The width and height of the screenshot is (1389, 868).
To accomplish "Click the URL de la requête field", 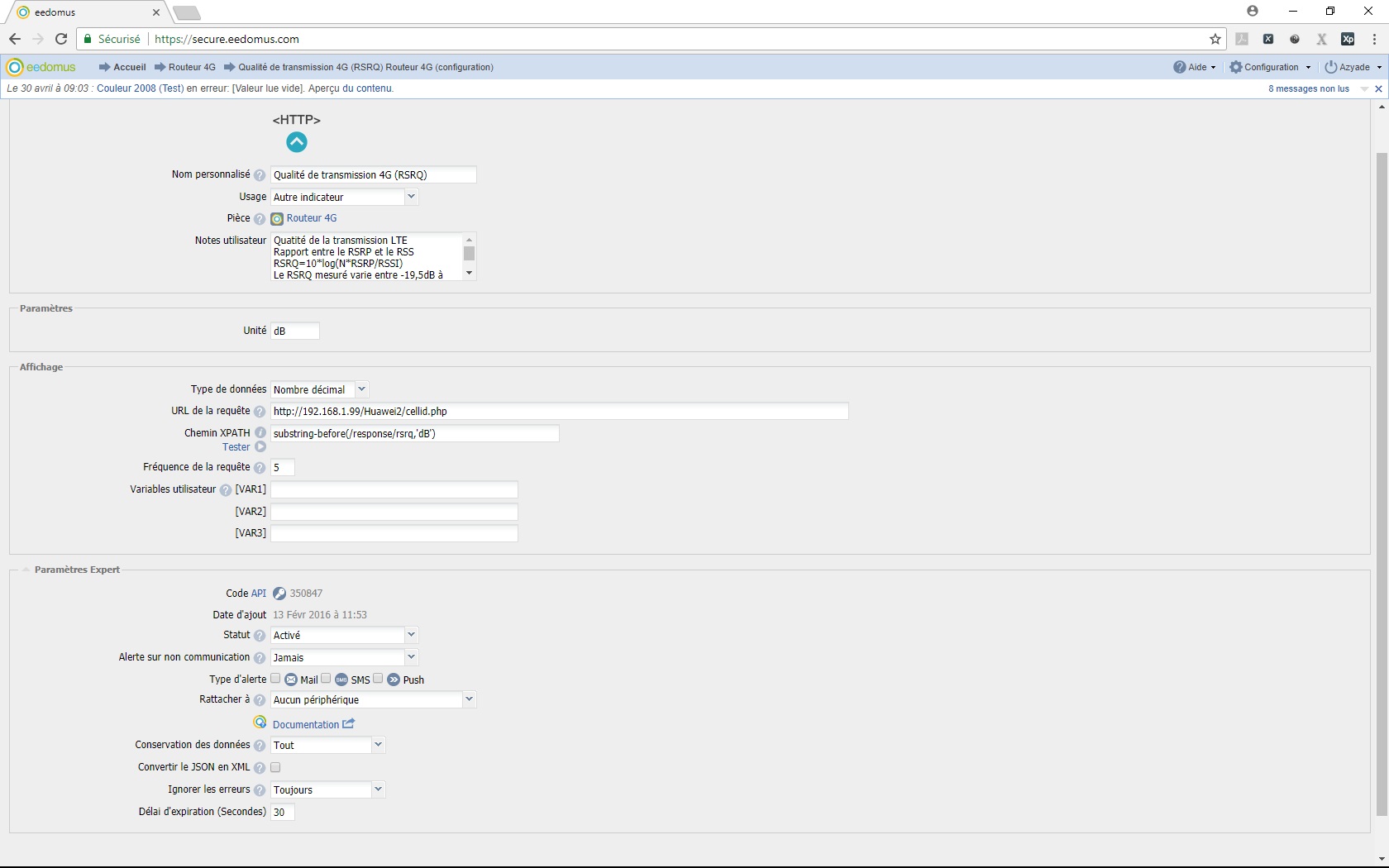I will (559, 411).
